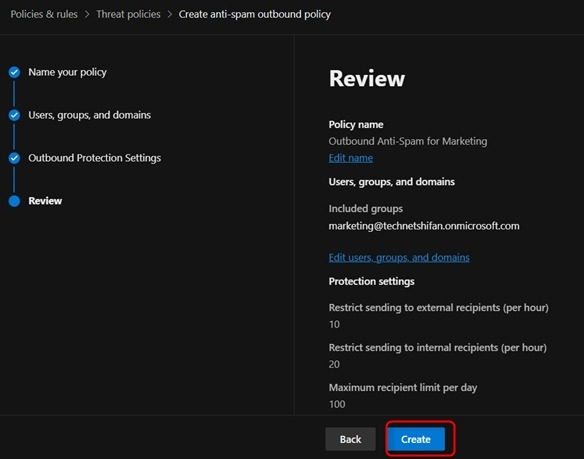Image resolution: width=584 pixels, height=459 pixels.
Task: Select the internal recipients value 20
Action: (334, 364)
